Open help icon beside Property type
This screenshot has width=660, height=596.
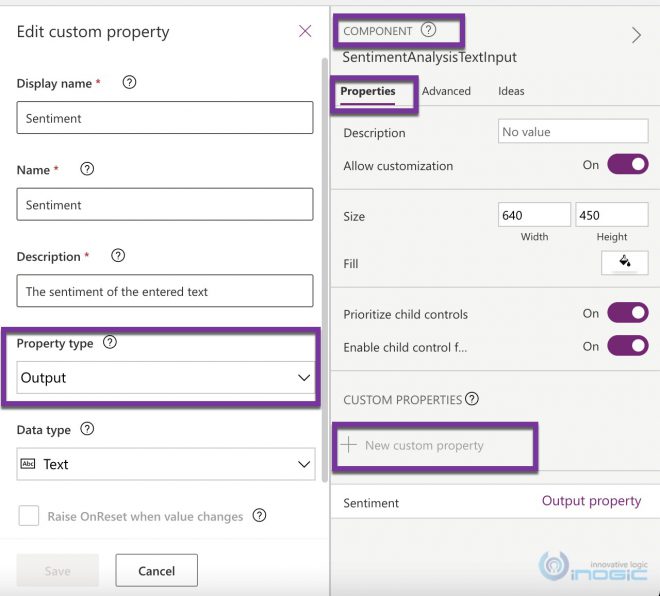coord(110,342)
